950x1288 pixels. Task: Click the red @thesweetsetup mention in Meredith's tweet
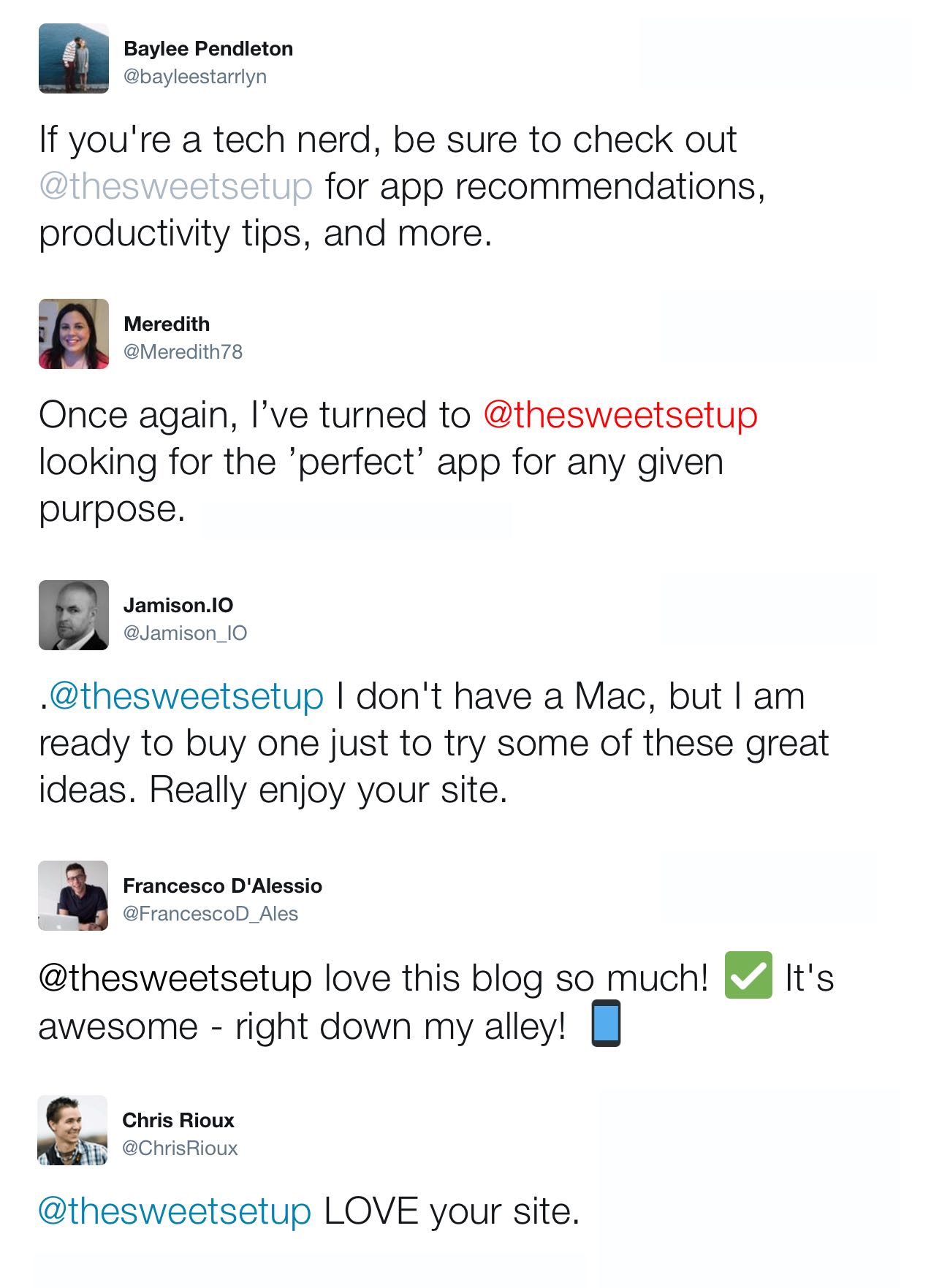point(620,415)
